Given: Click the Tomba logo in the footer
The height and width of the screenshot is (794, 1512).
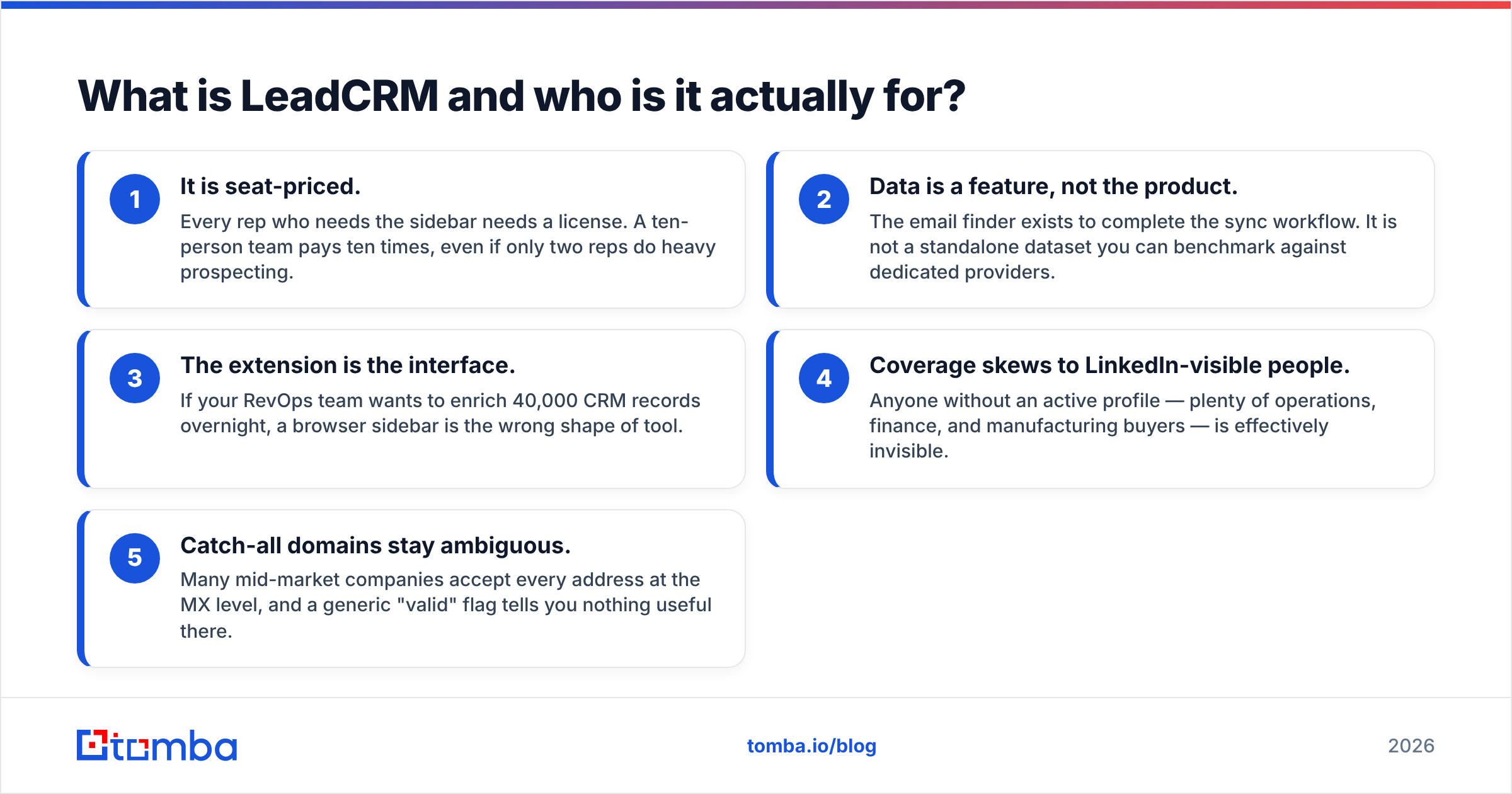Looking at the screenshot, I should [157, 745].
